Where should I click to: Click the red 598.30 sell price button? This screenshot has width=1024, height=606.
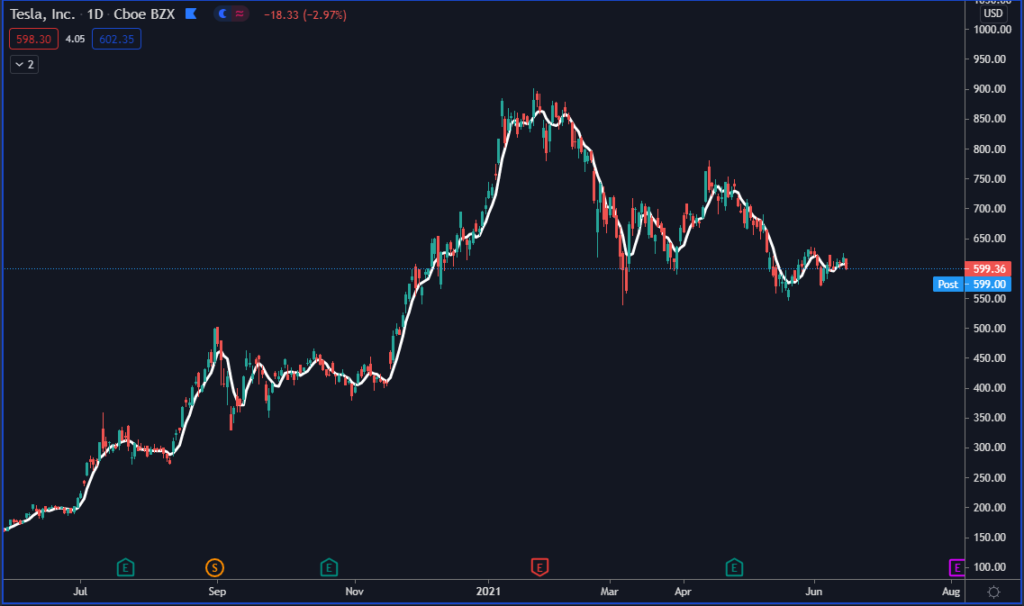[x=34, y=39]
